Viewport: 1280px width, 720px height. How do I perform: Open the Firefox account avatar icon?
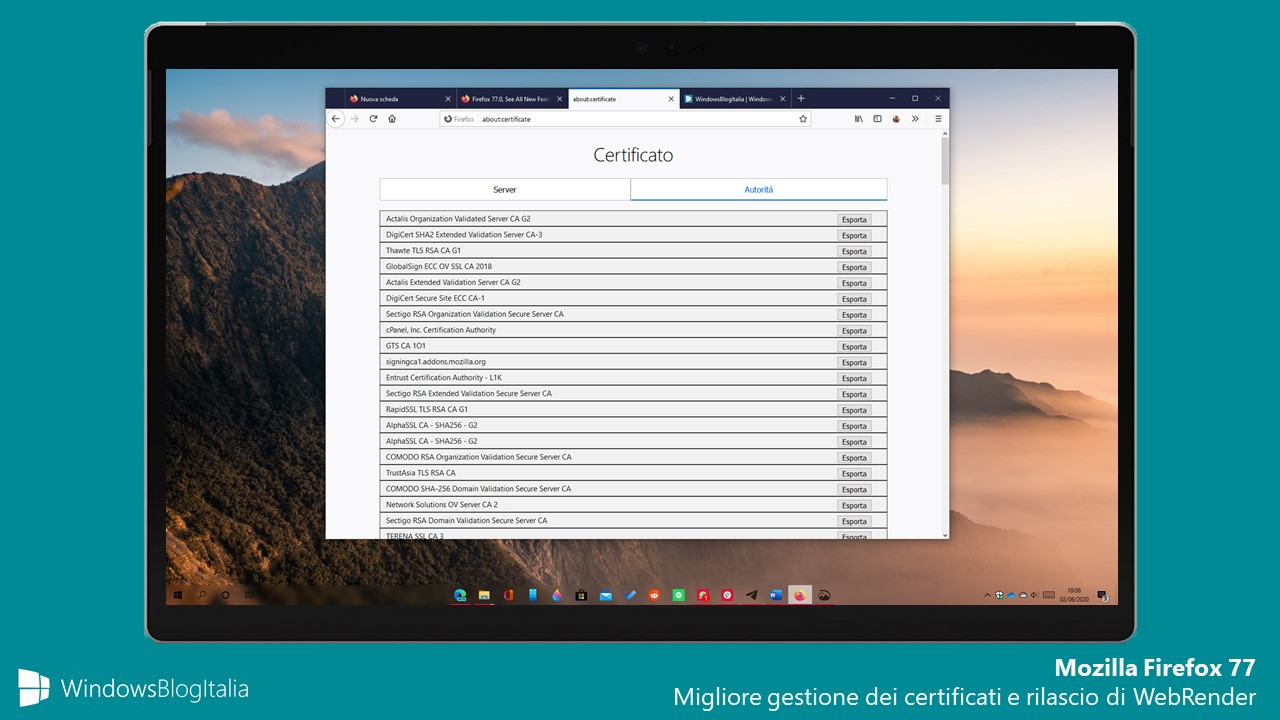[x=897, y=118]
